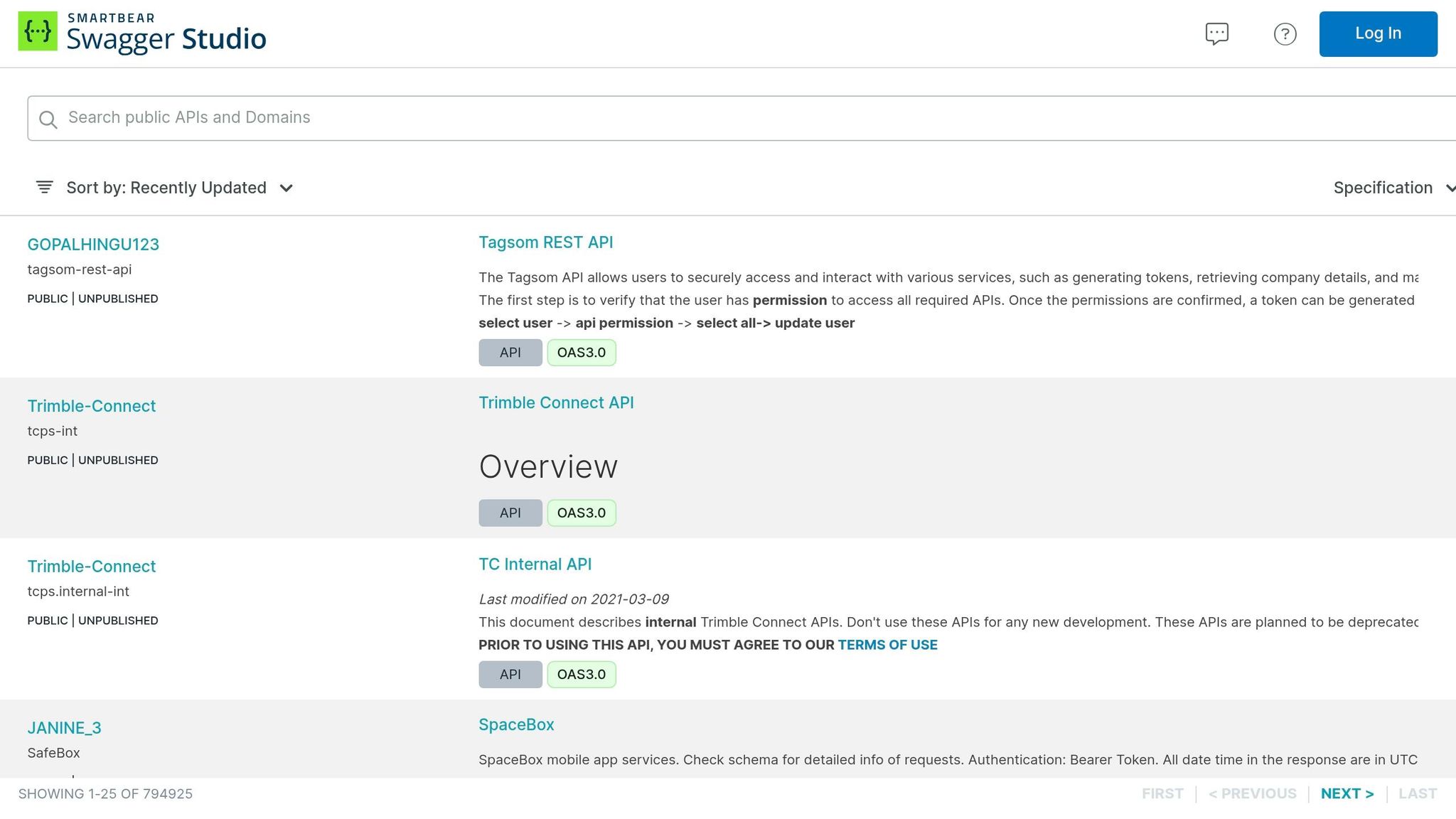Click PUBLIC | UNPUBLISHED under tagsom-rest-api

coord(92,299)
